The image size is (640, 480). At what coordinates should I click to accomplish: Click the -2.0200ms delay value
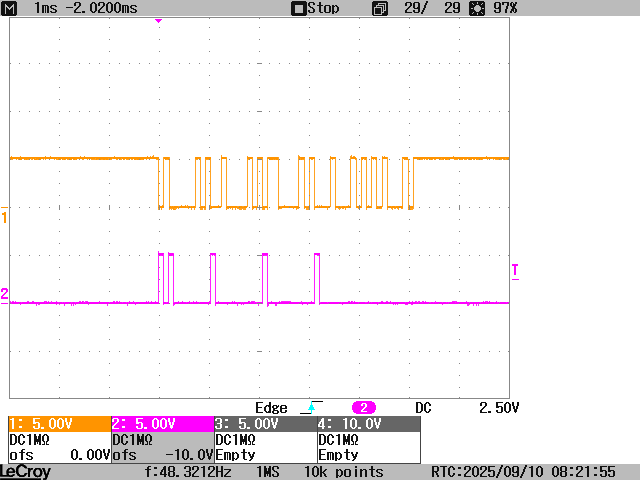[x=102, y=8]
